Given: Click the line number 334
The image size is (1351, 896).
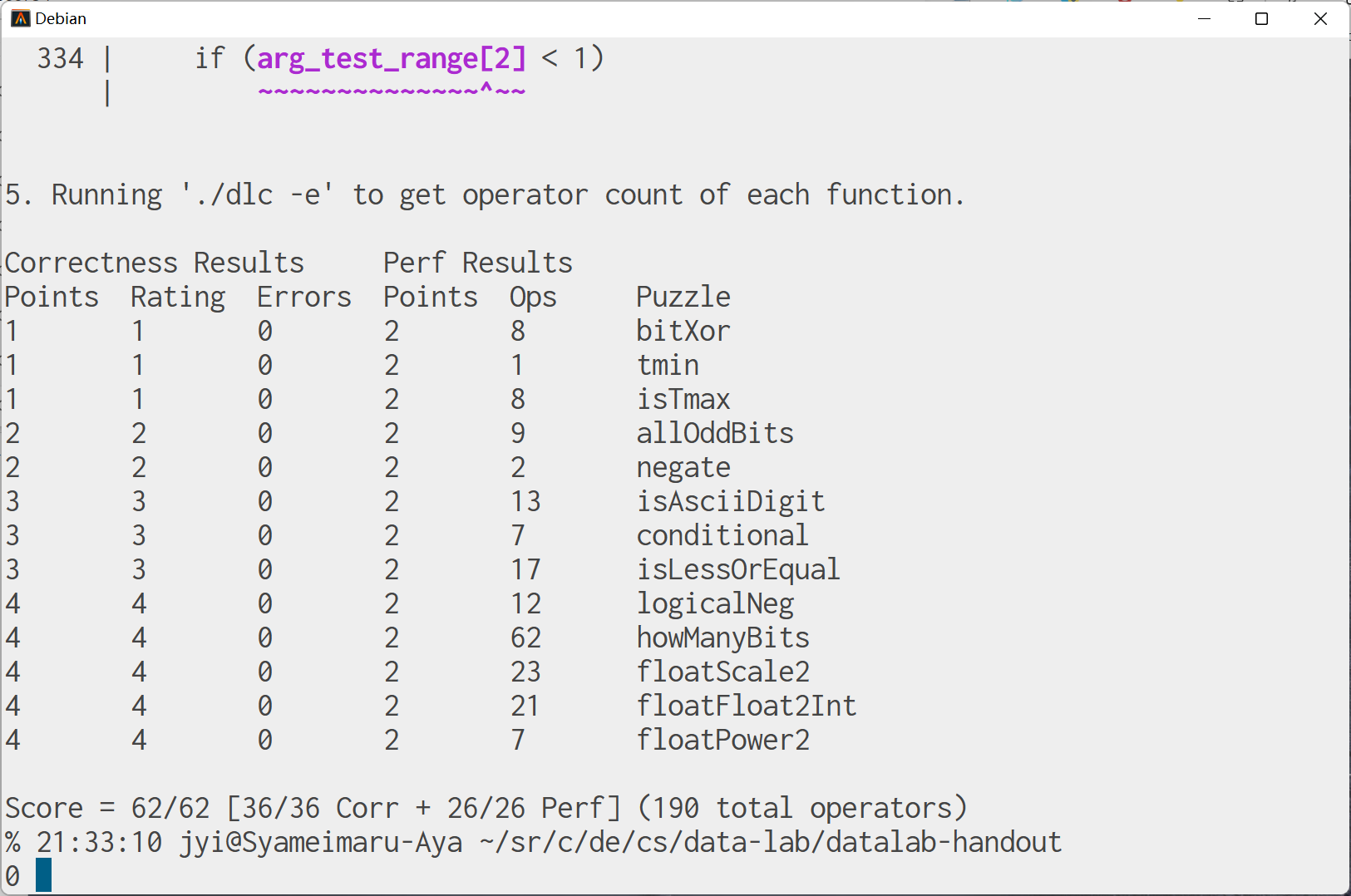Looking at the screenshot, I should coord(60,58).
